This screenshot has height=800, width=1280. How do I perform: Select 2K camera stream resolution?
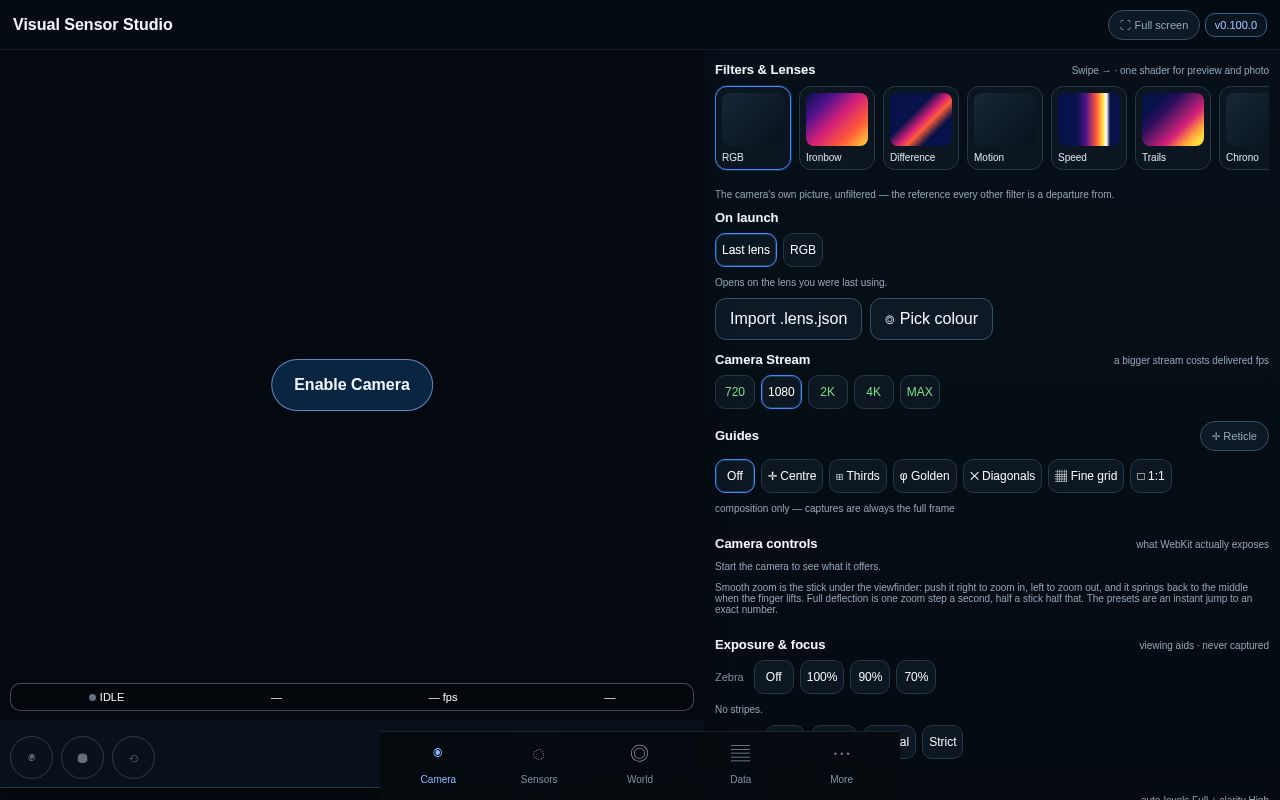click(x=828, y=392)
